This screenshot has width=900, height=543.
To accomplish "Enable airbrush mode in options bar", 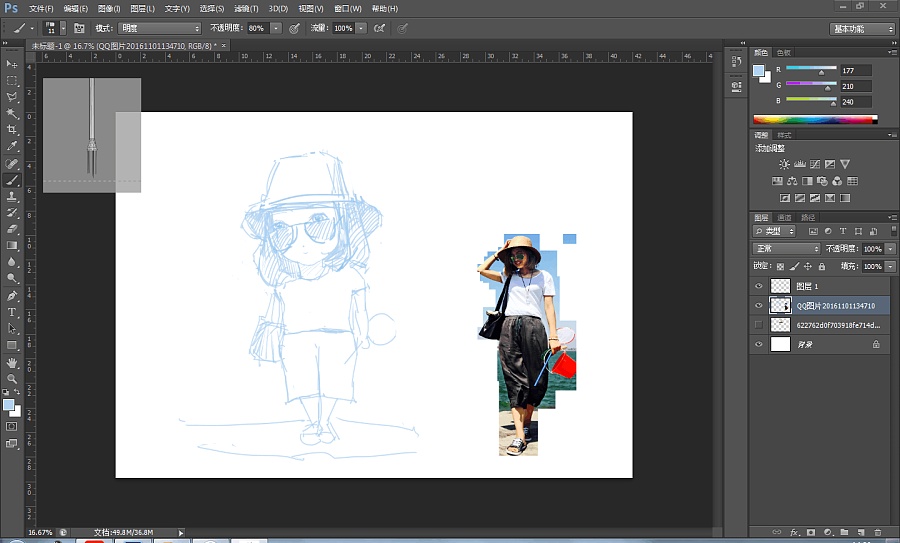I will point(379,28).
